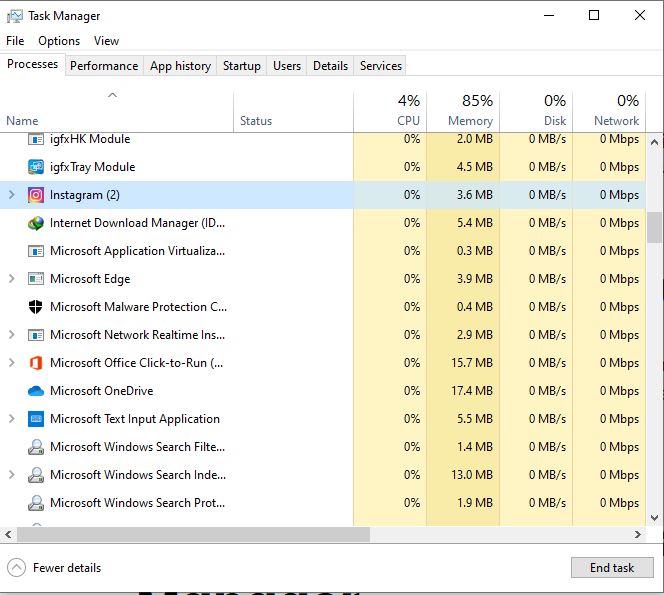Switch to the Details tab
This screenshot has width=664, height=595.
click(x=330, y=66)
